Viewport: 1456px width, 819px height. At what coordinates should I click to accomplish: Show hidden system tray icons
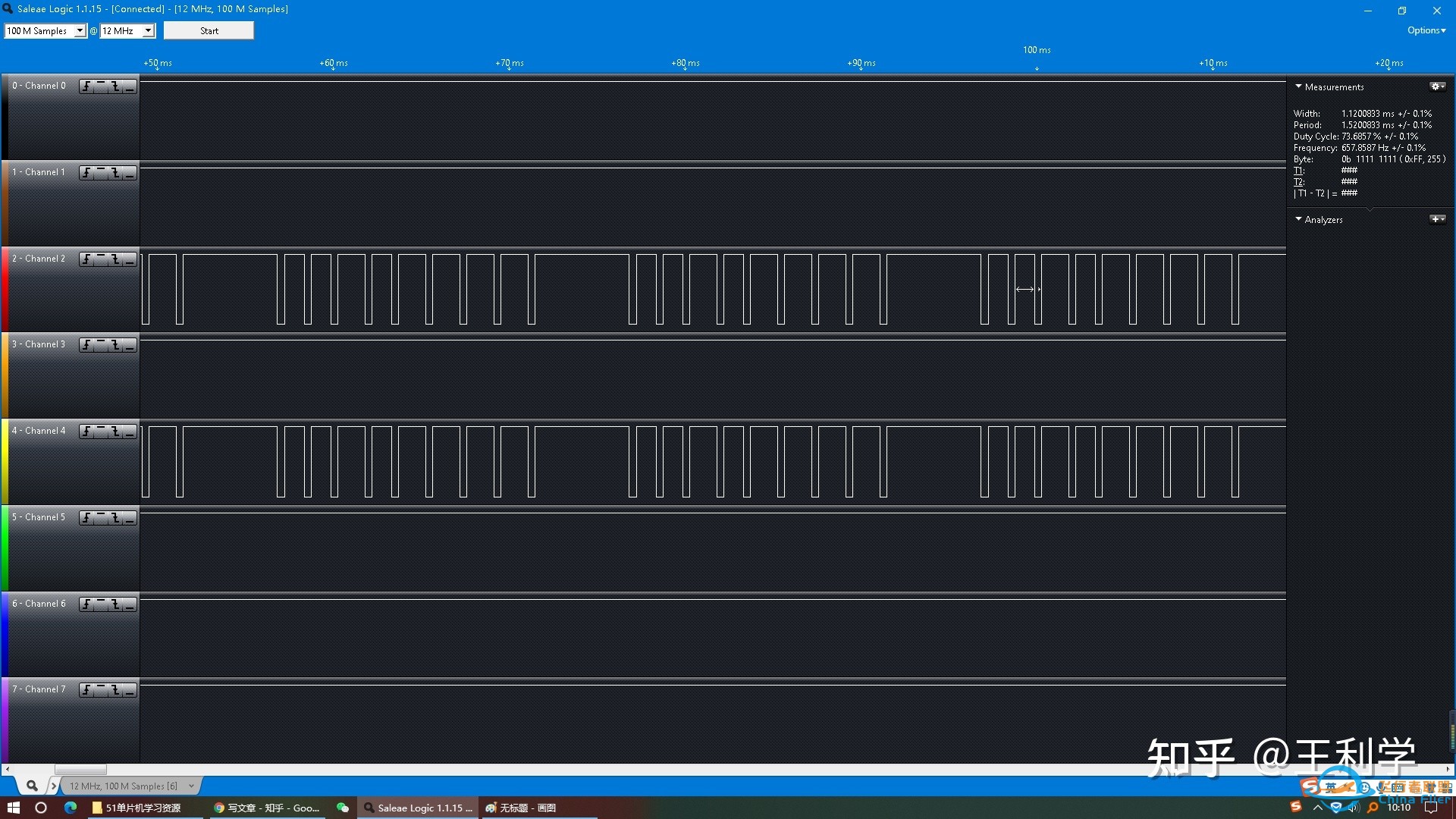[x=1318, y=808]
